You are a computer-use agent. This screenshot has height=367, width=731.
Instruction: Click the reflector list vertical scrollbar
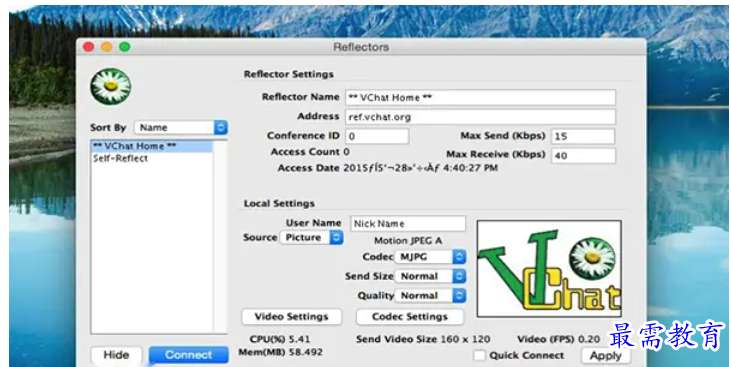coord(220,236)
